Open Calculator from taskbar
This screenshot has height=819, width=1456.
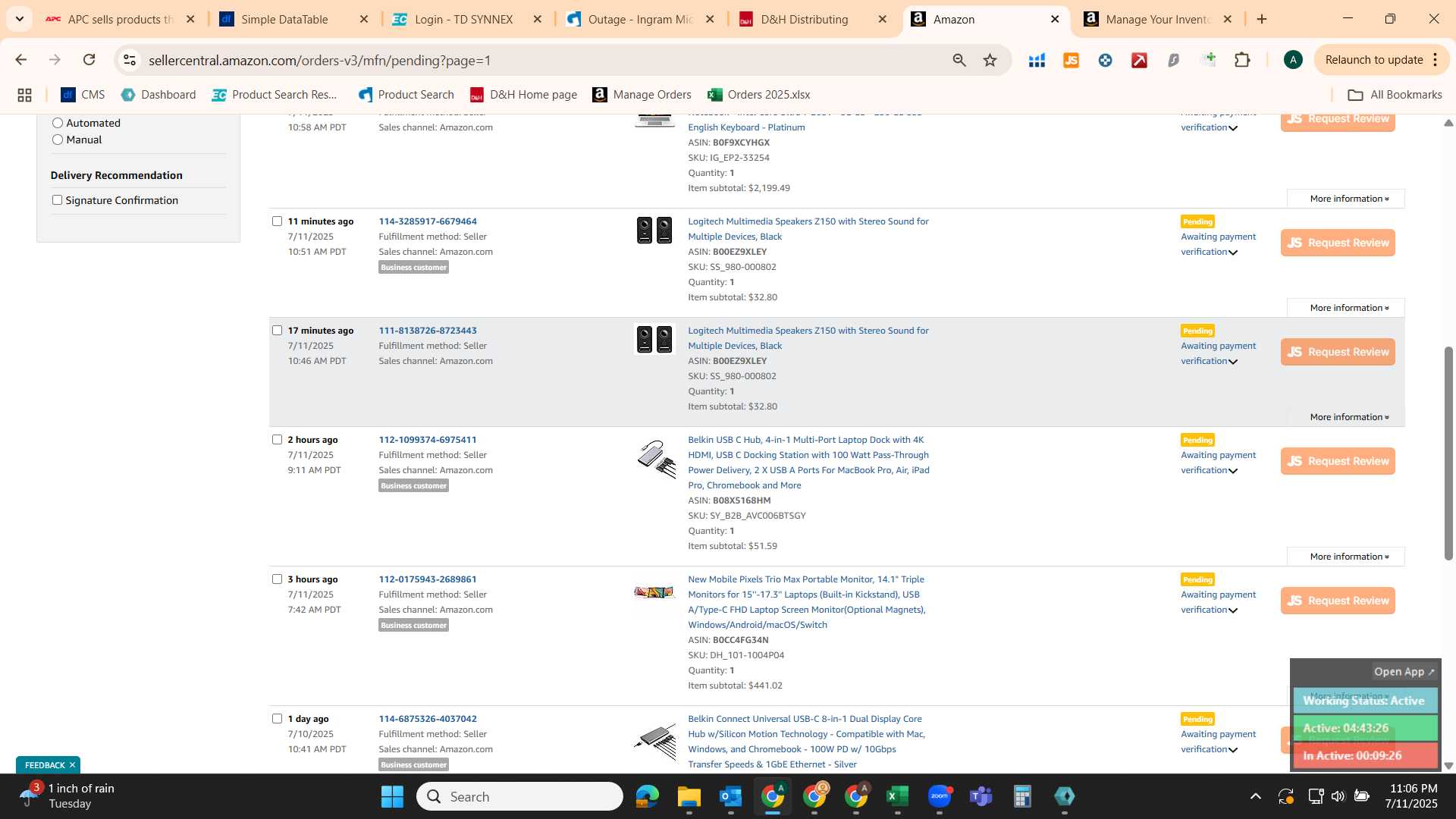pos(1022,796)
